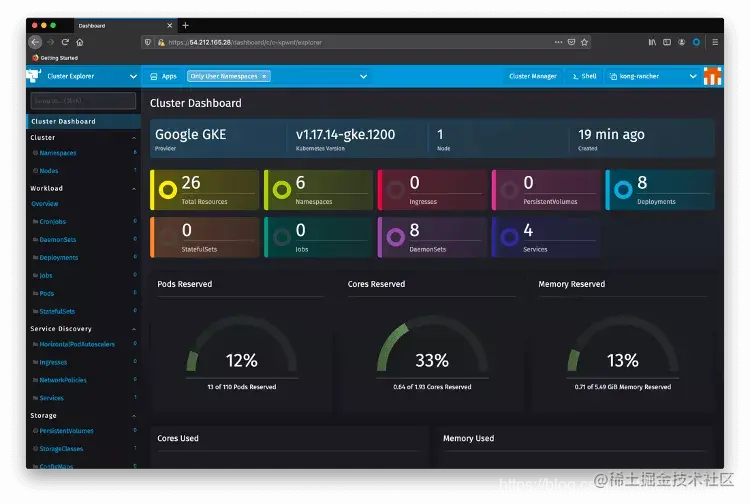The width and height of the screenshot is (750, 504).
Task: Open a new browser tab with plus
Action: tap(186, 25)
